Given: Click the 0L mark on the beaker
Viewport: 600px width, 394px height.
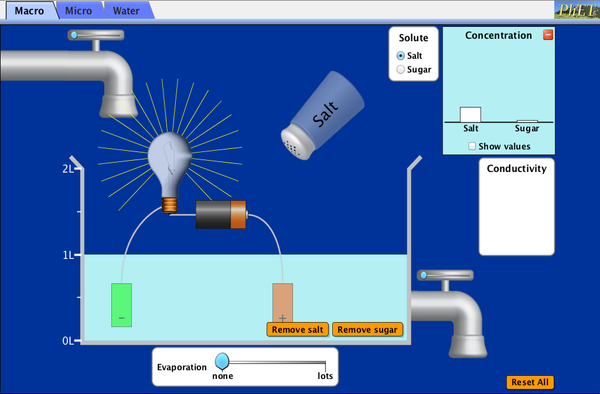Looking at the screenshot, I should [68, 341].
